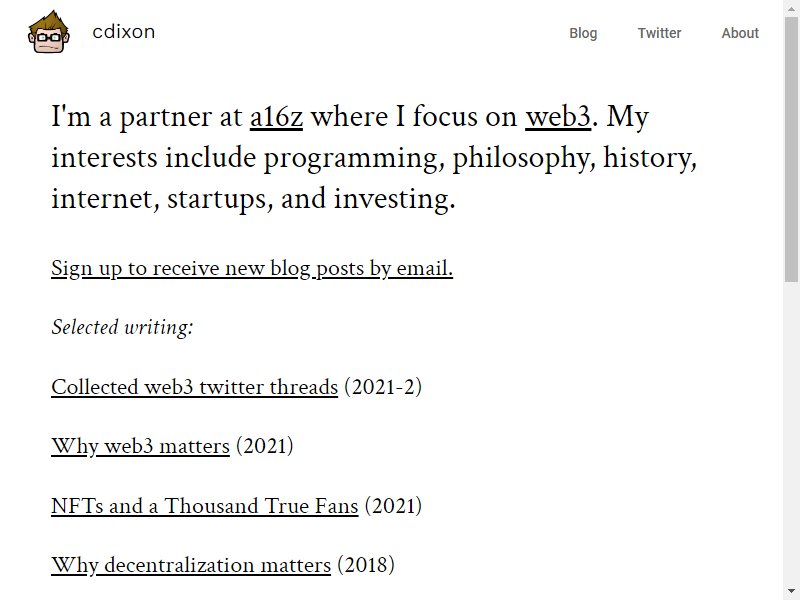This screenshot has width=800, height=600.
Task: Open the Blog navigation item
Action: coord(583,33)
